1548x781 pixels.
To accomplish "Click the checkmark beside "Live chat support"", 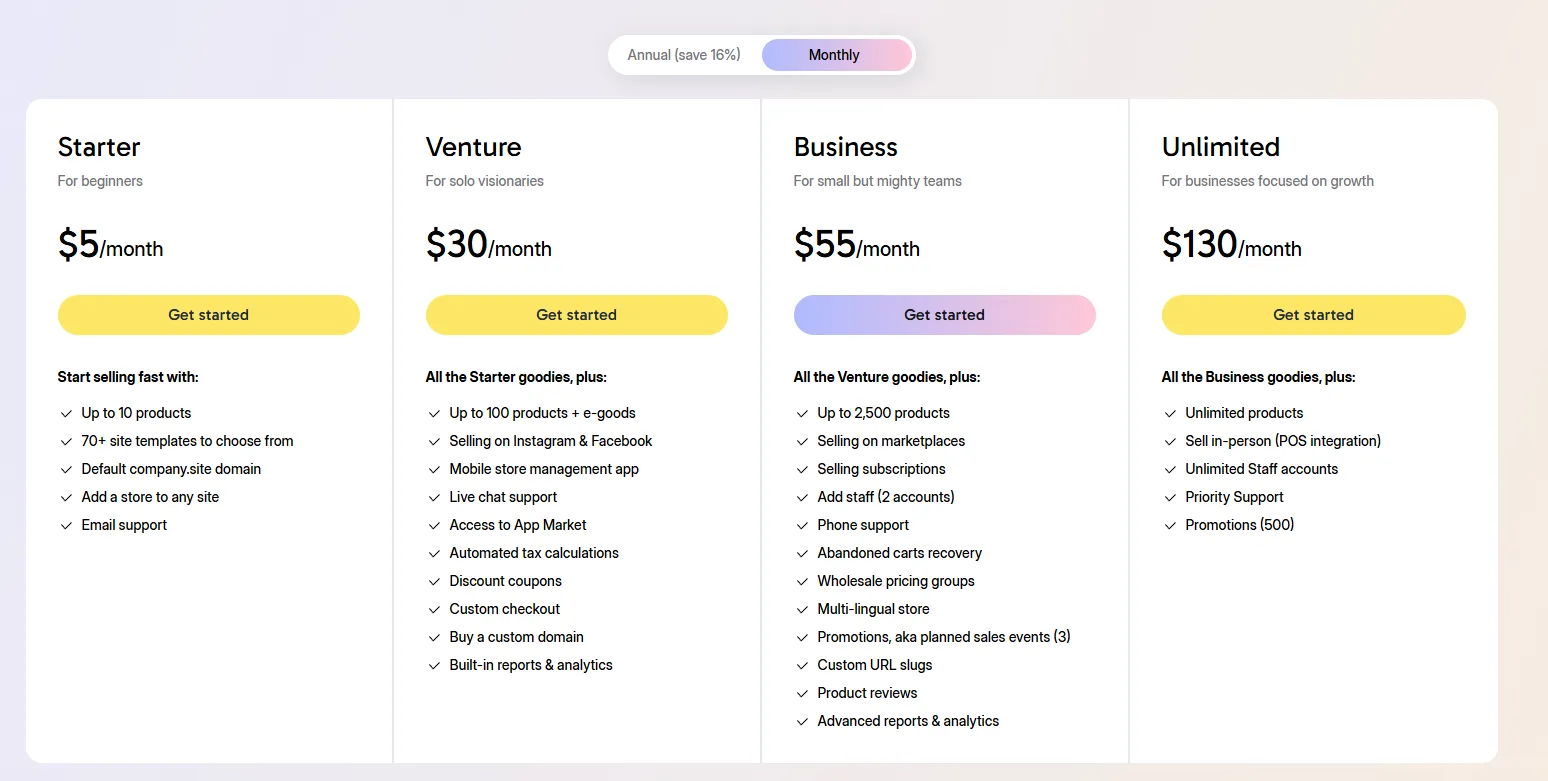I will pyautogui.click(x=434, y=496).
